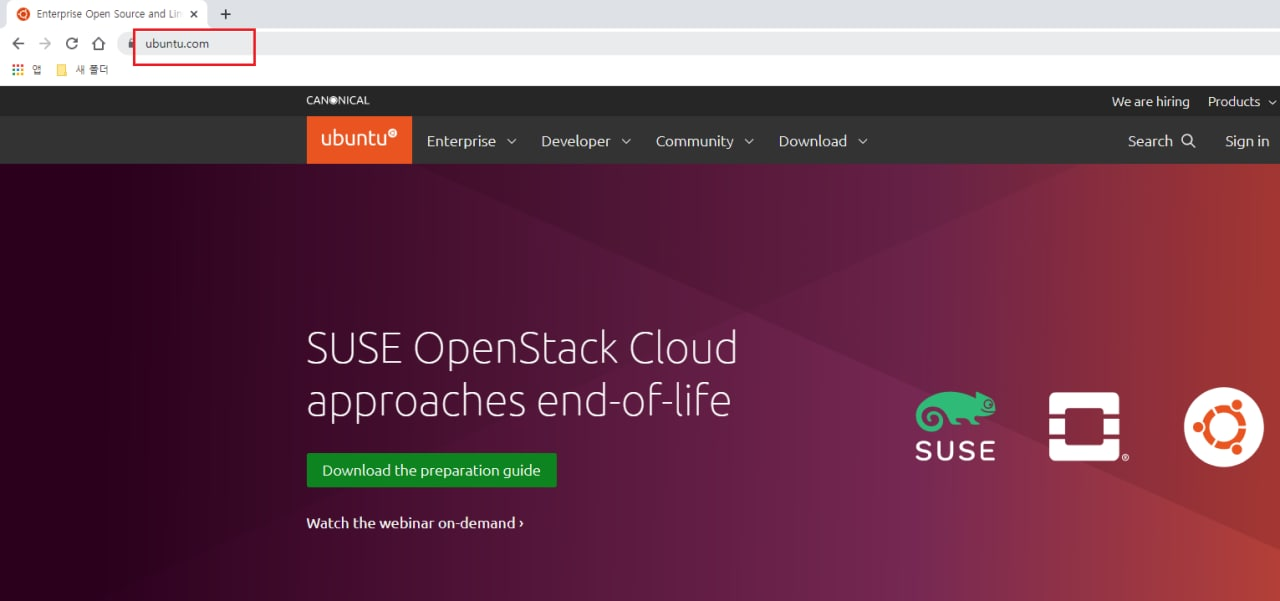Click the browser forward arrow

(x=45, y=43)
